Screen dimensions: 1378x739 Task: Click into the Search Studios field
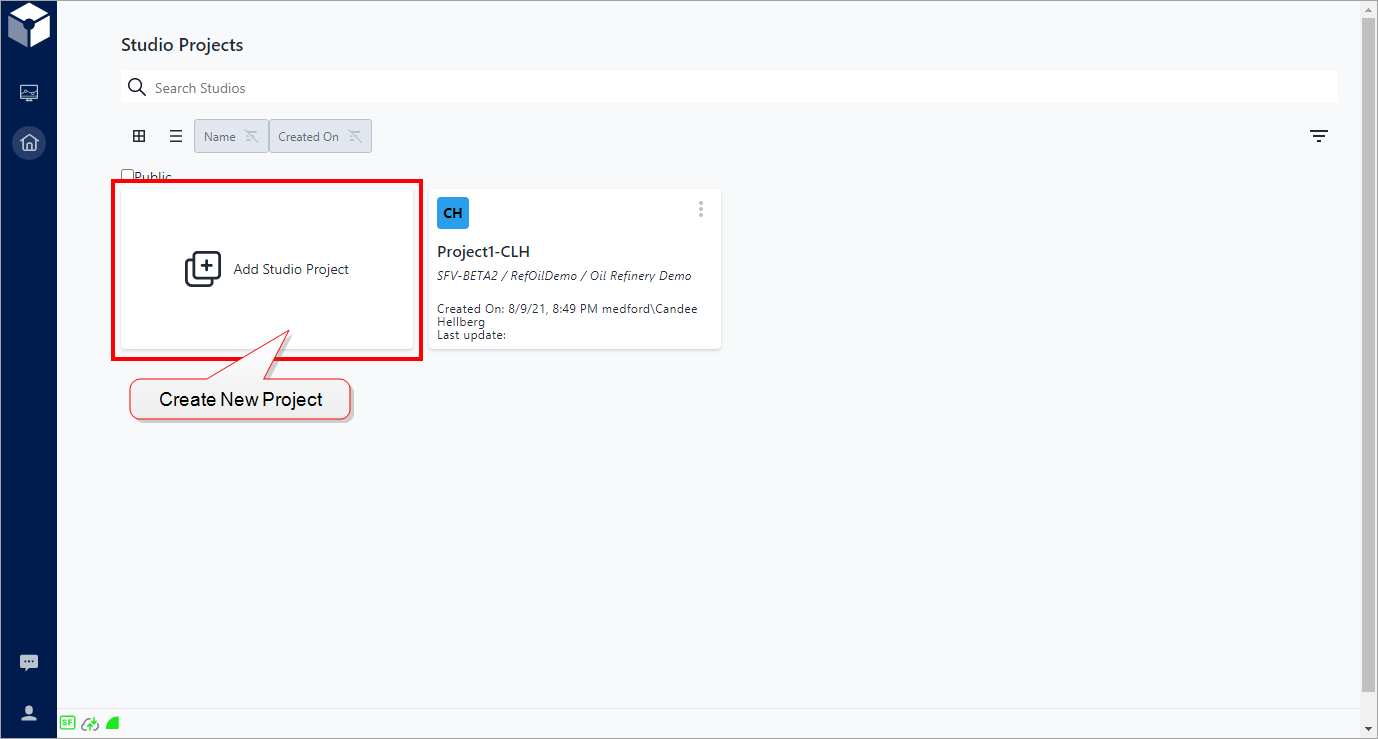pyautogui.click(x=740, y=88)
